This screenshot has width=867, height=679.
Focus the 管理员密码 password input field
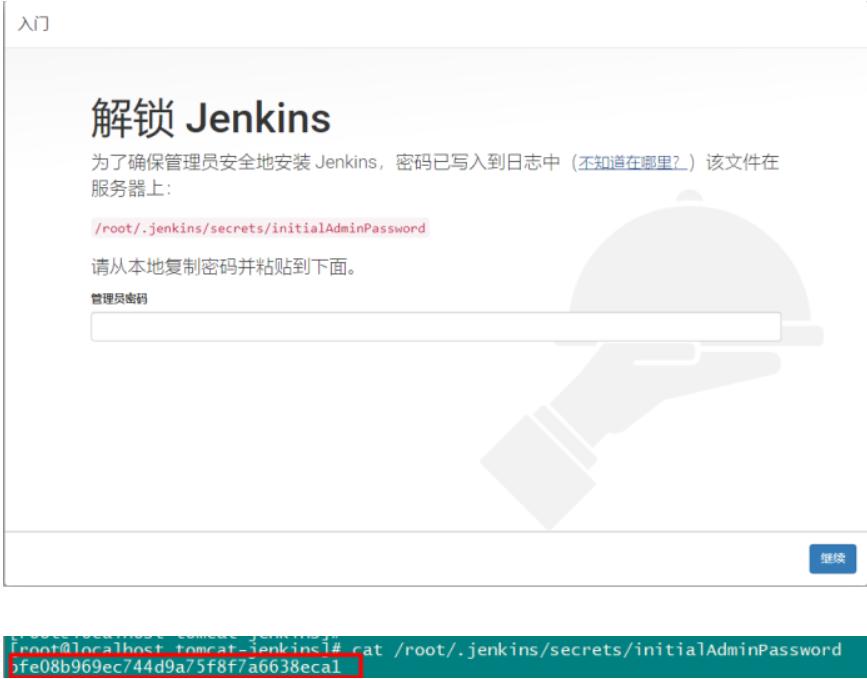436,327
